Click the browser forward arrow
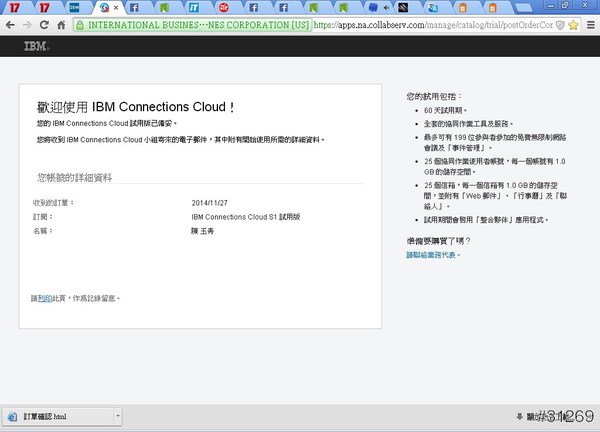Screen dimensions: 600x432 click(x=29, y=24)
